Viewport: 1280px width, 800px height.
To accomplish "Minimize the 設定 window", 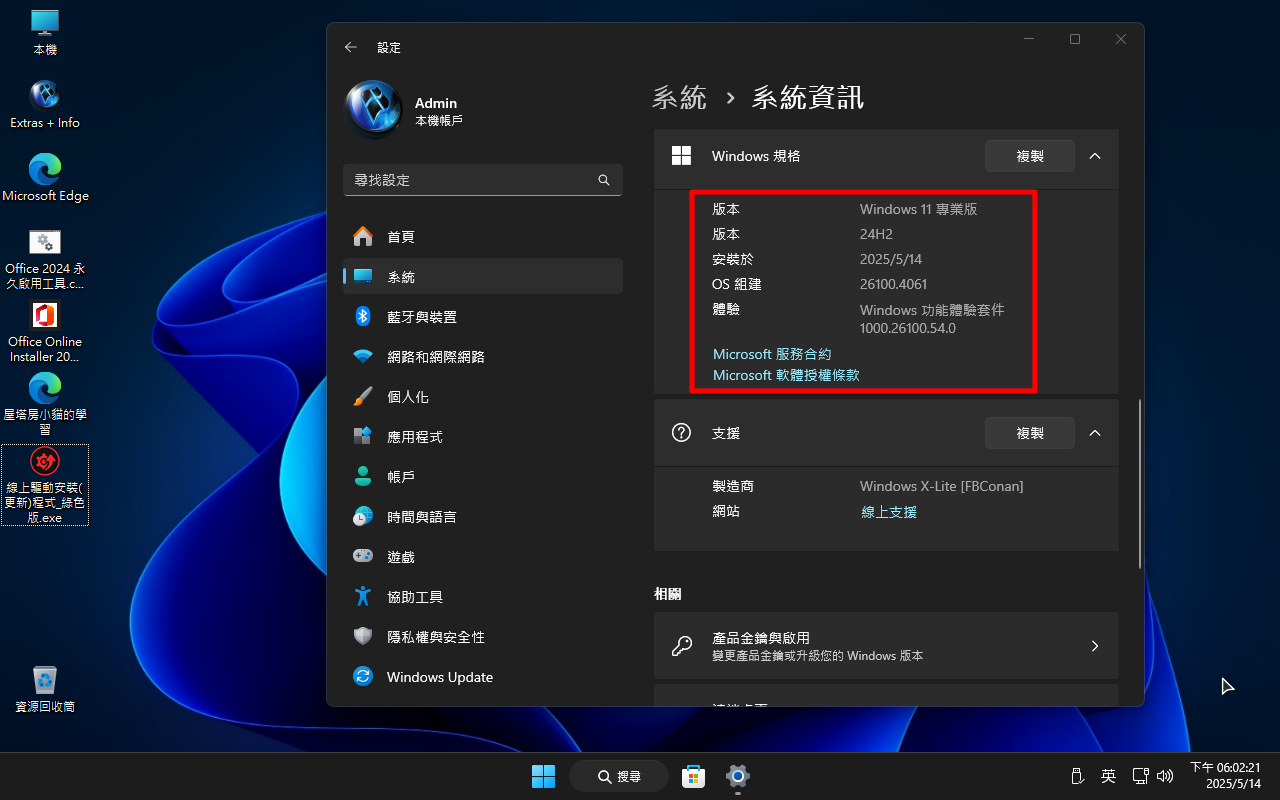I will click(1029, 39).
